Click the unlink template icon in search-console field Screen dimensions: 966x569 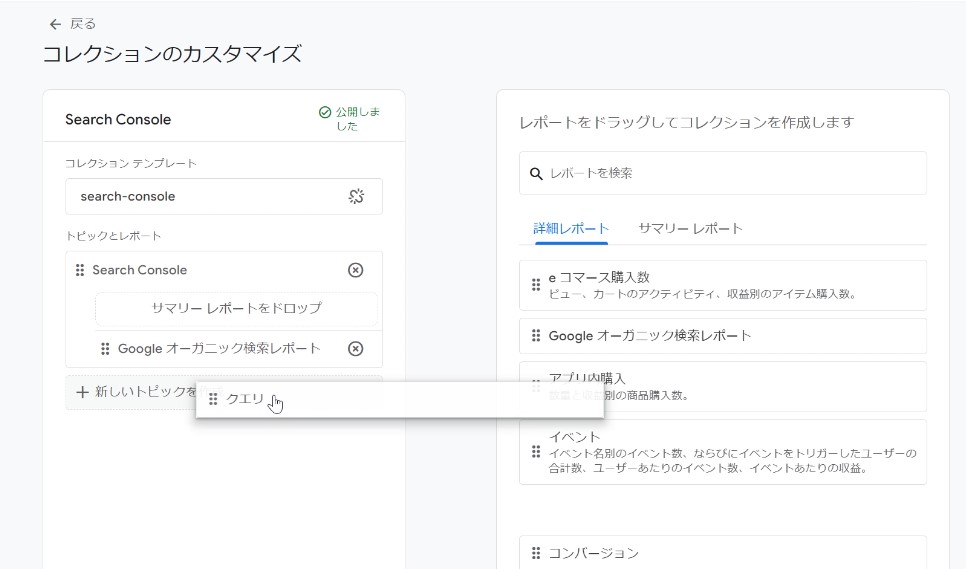(x=356, y=196)
